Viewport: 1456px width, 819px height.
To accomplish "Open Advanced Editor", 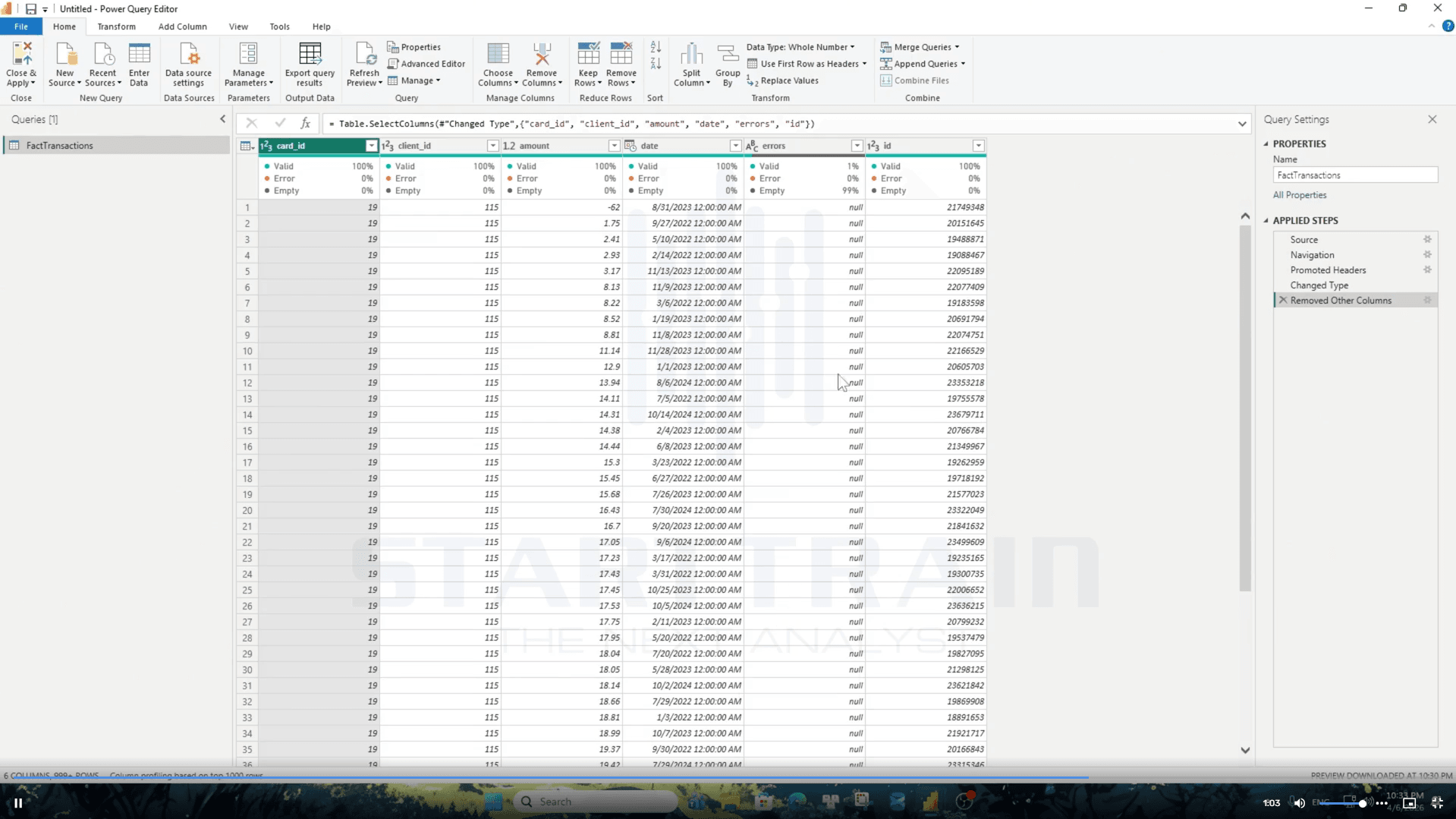I will click(426, 64).
